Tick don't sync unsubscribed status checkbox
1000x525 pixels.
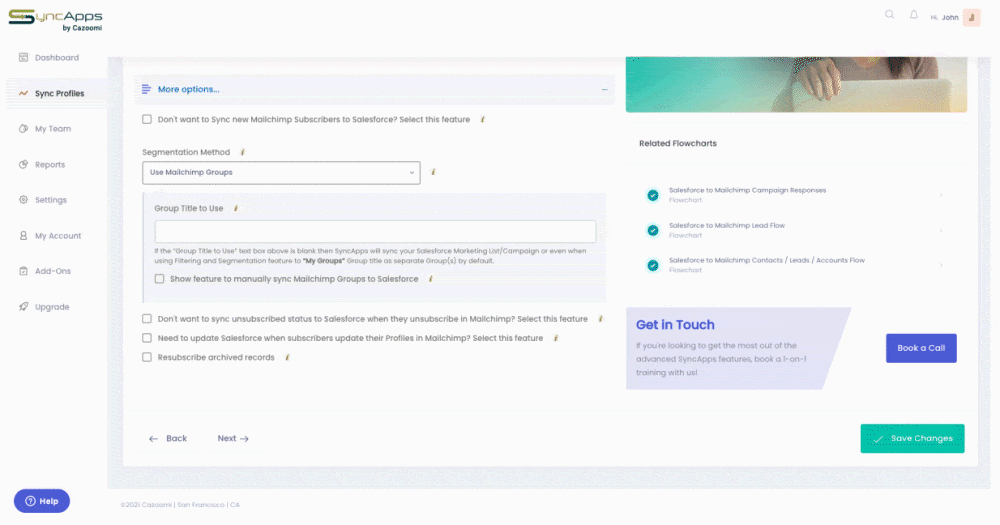[x=147, y=318]
